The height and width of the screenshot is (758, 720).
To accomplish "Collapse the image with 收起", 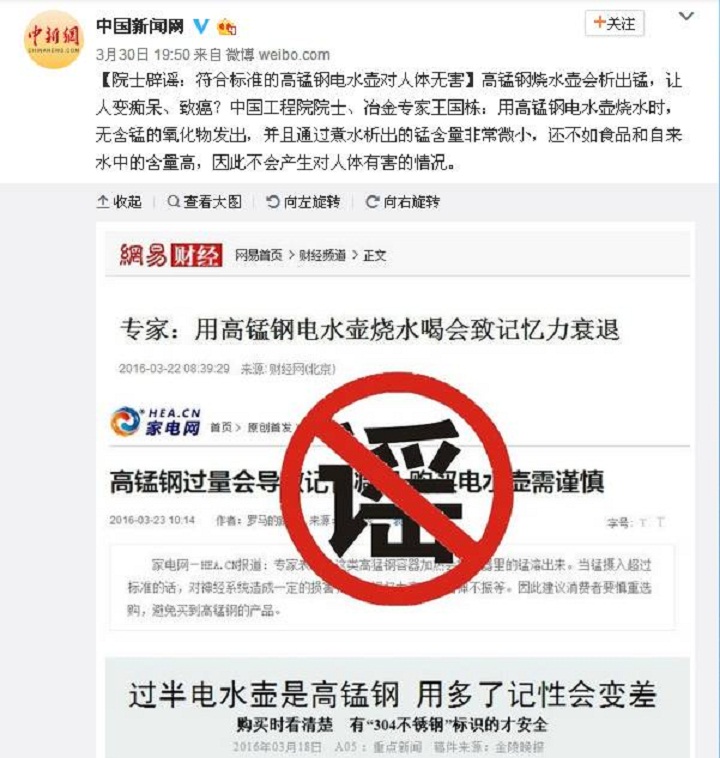I will point(119,202).
